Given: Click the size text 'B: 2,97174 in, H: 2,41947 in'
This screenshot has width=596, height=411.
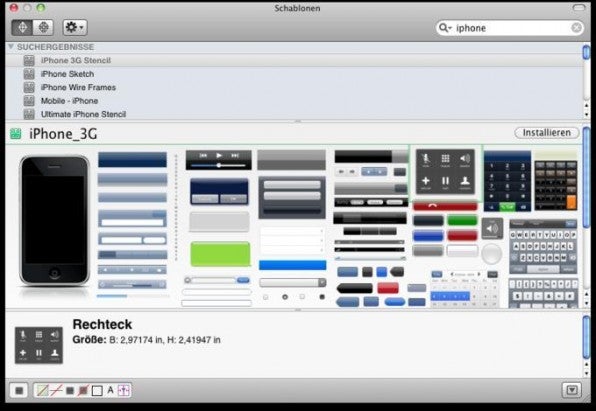Looking at the screenshot, I should 165,340.
